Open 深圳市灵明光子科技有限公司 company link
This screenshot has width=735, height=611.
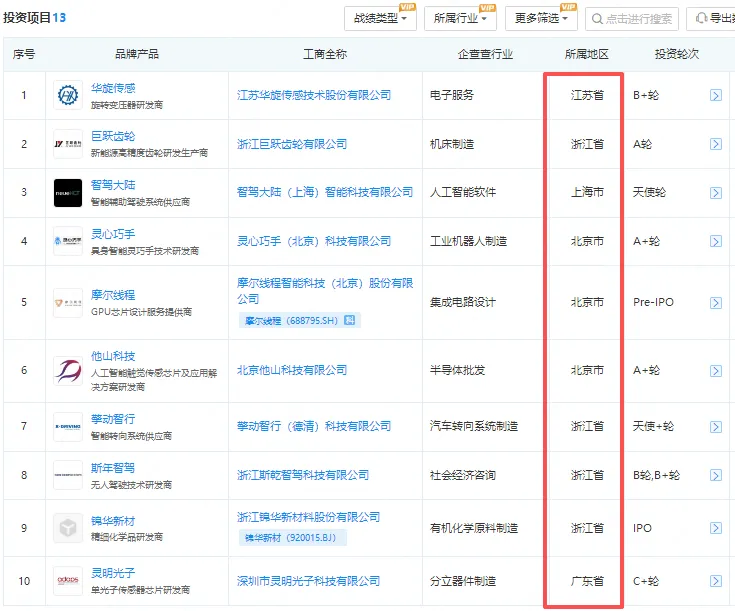coord(308,581)
